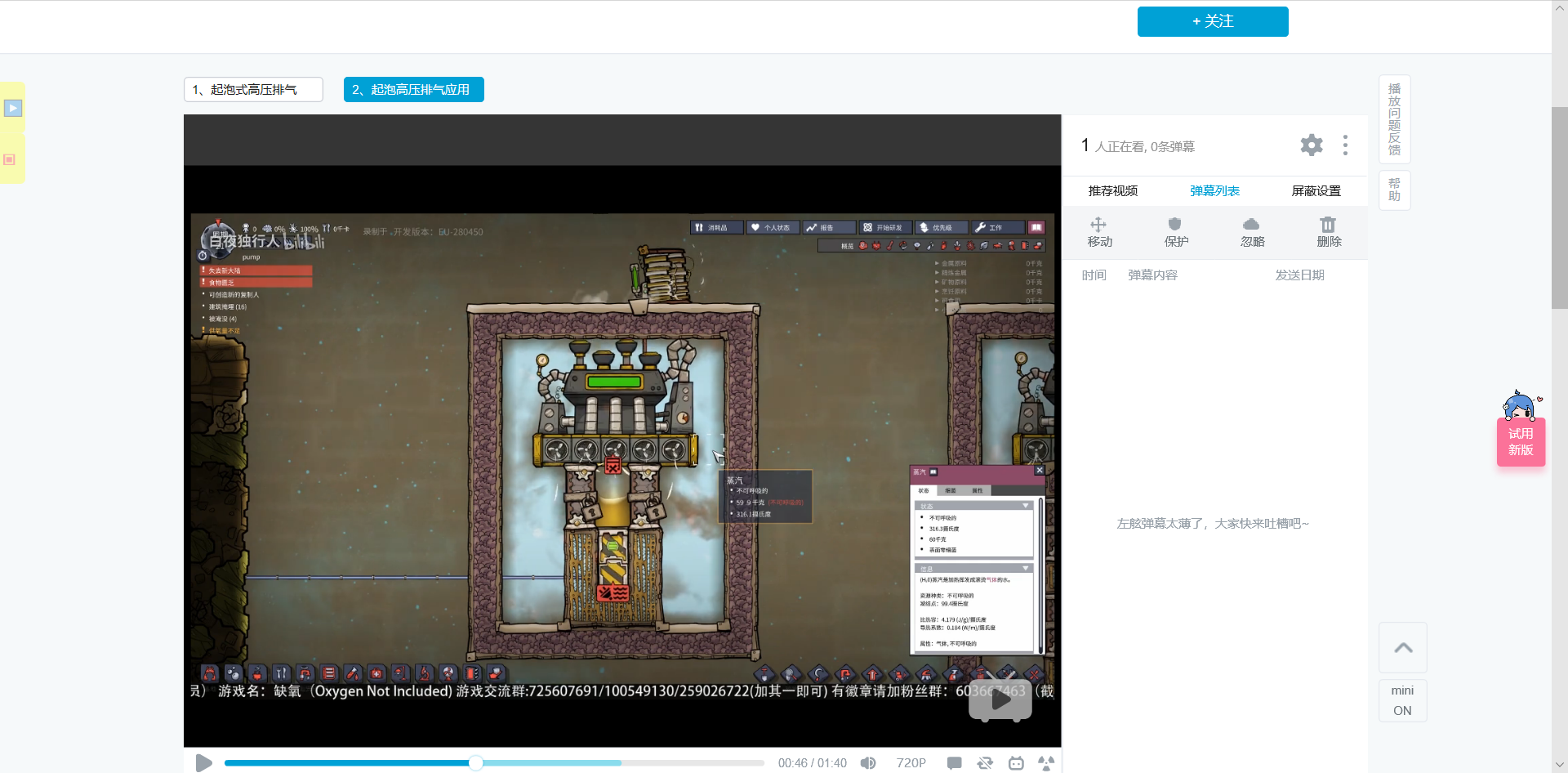Sort danmaku by 时间 column
Viewport: 1568px width, 773px height.
pos(1094,275)
